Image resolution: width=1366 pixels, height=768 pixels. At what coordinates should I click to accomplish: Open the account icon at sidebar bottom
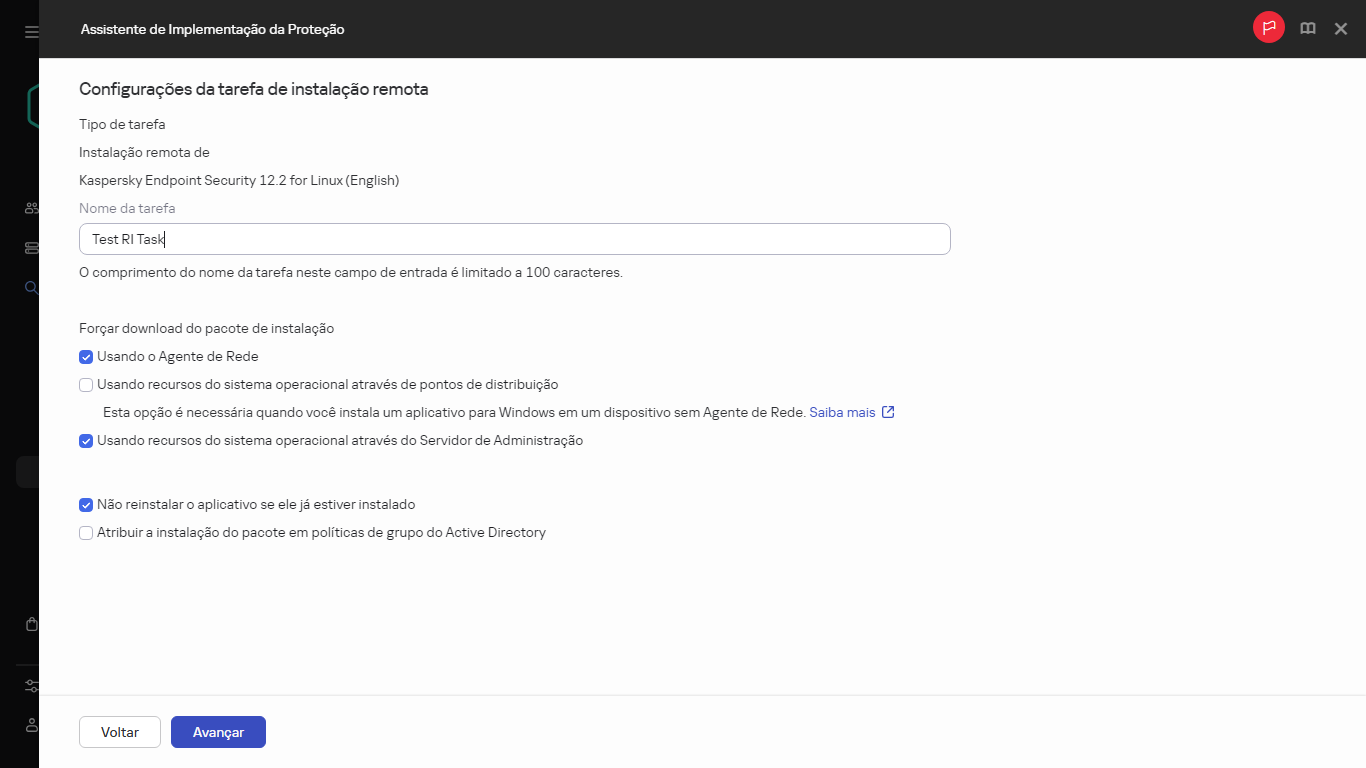[30, 725]
